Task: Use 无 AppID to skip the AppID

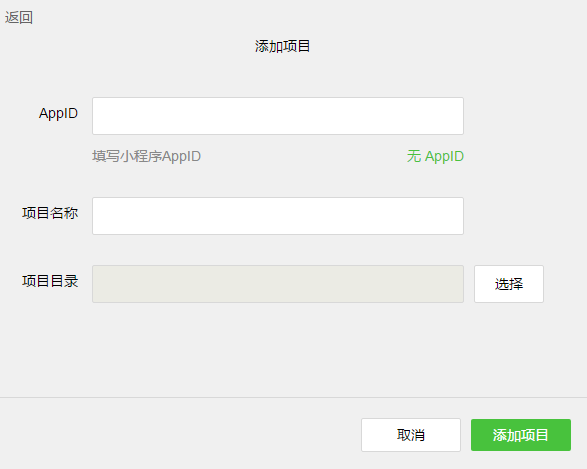Action: (435, 156)
